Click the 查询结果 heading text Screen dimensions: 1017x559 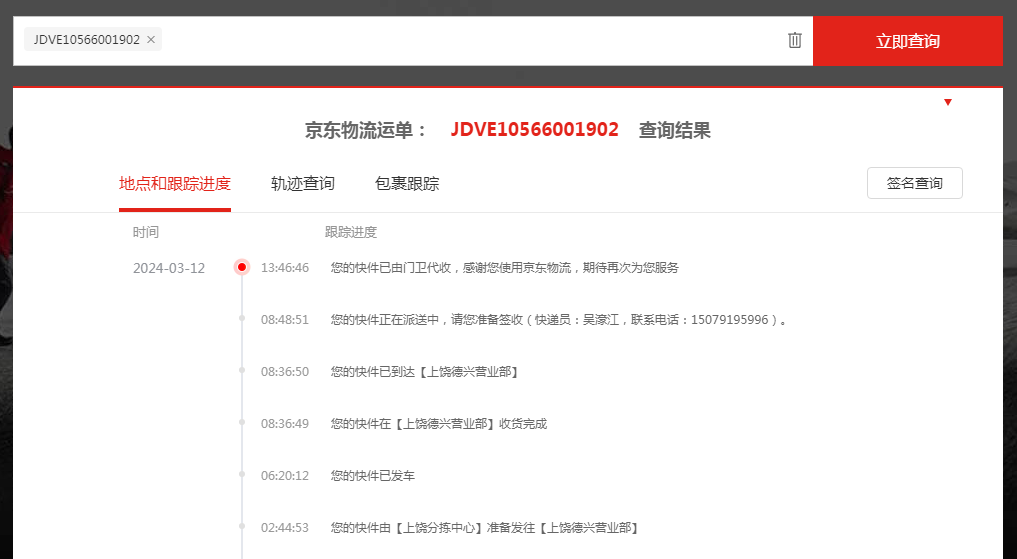(x=675, y=130)
